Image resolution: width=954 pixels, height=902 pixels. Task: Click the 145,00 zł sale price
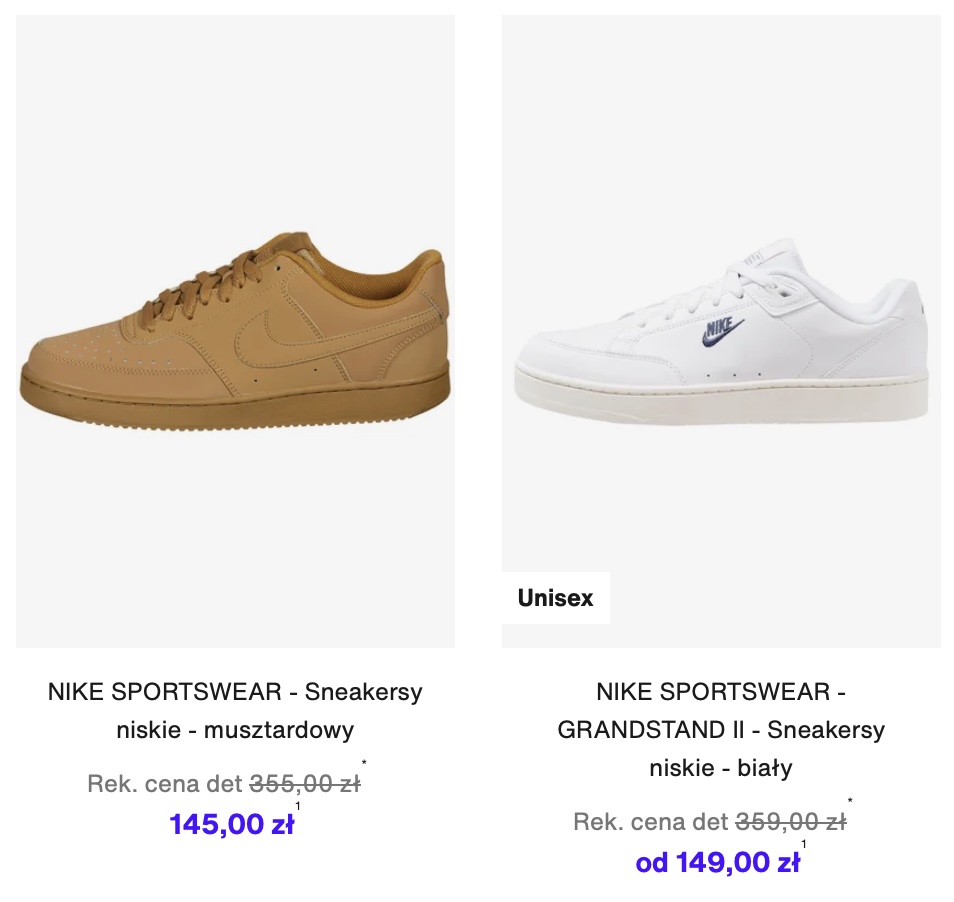click(232, 824)
